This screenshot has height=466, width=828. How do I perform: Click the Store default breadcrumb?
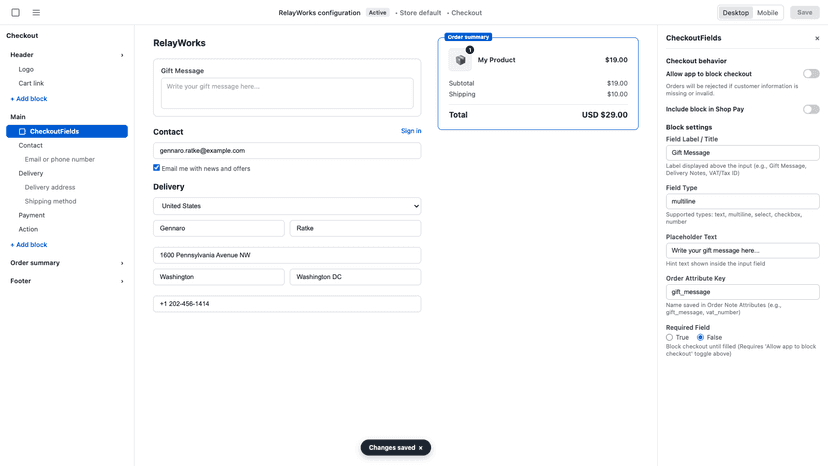click(x=420, y=13)
